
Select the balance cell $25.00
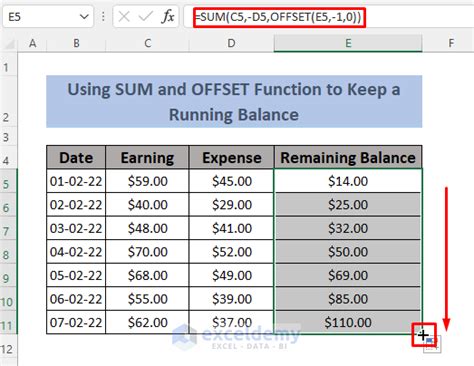point(348,205)
